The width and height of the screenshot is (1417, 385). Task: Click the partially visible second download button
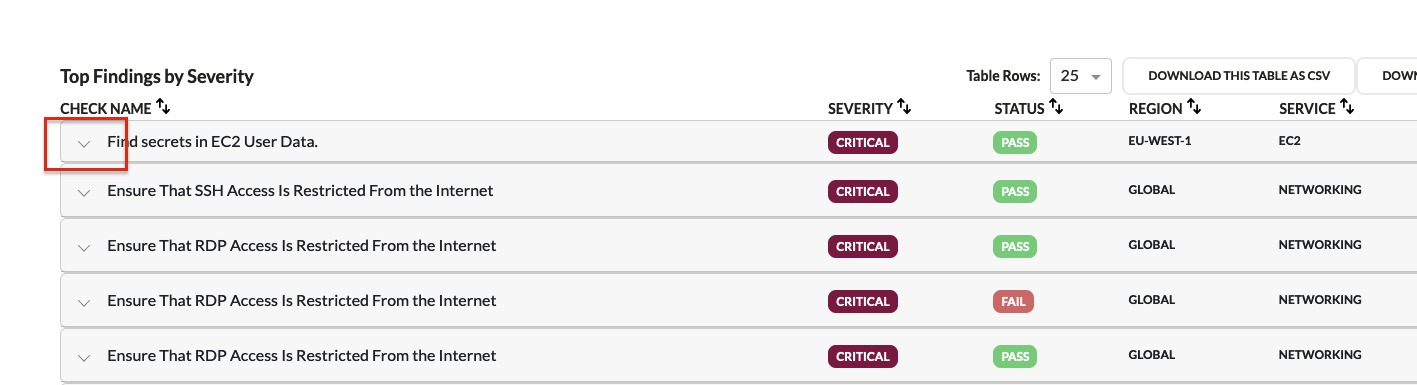pyautogui.click(x=1388, y=76)
